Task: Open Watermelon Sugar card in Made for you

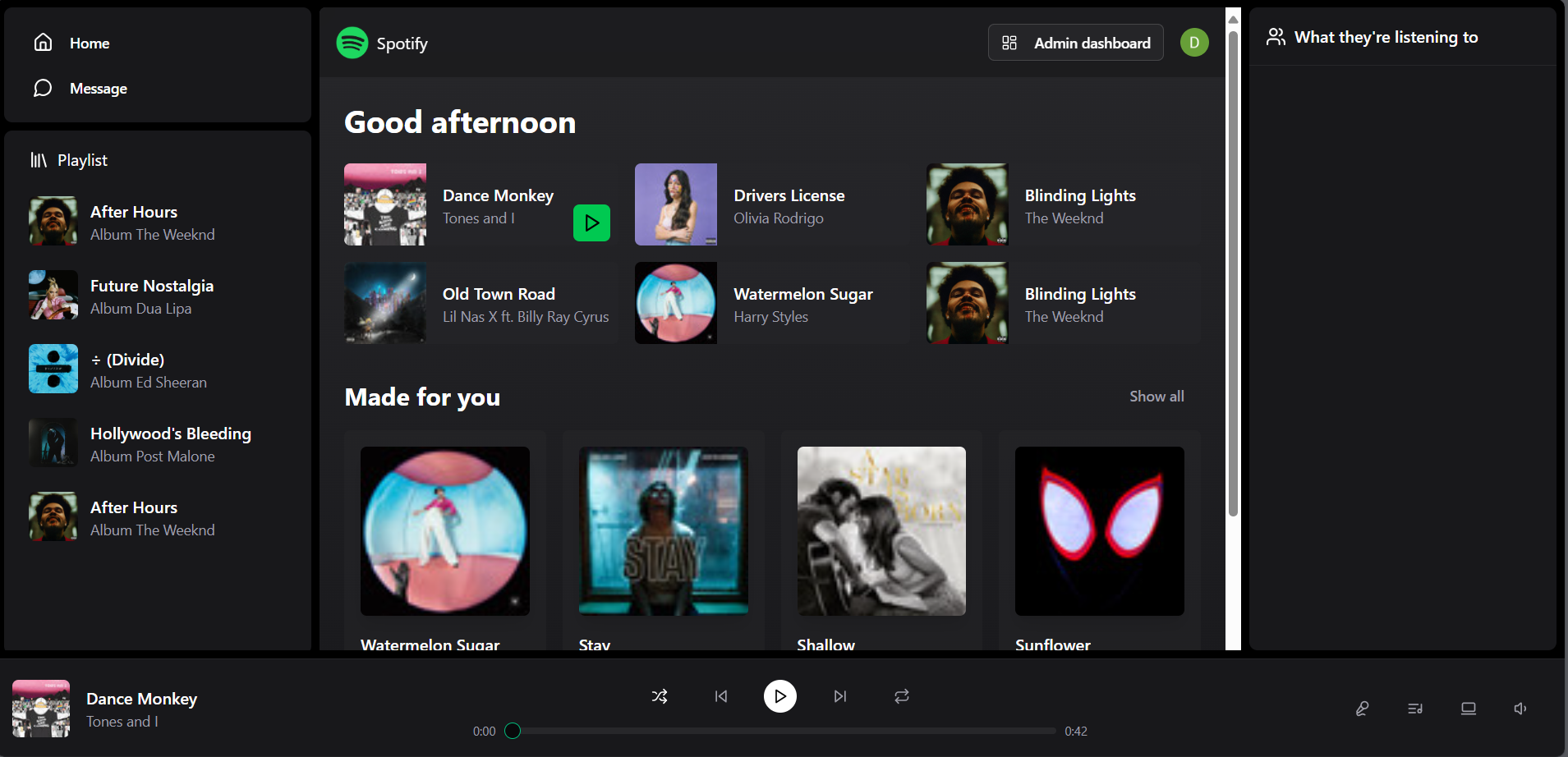Action: click(445, 542)
